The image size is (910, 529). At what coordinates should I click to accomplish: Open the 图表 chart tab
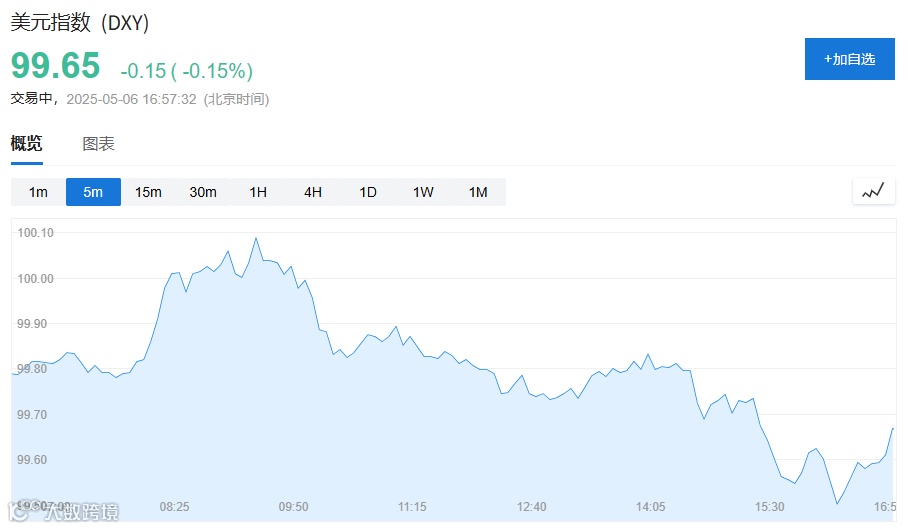(98, 144)
